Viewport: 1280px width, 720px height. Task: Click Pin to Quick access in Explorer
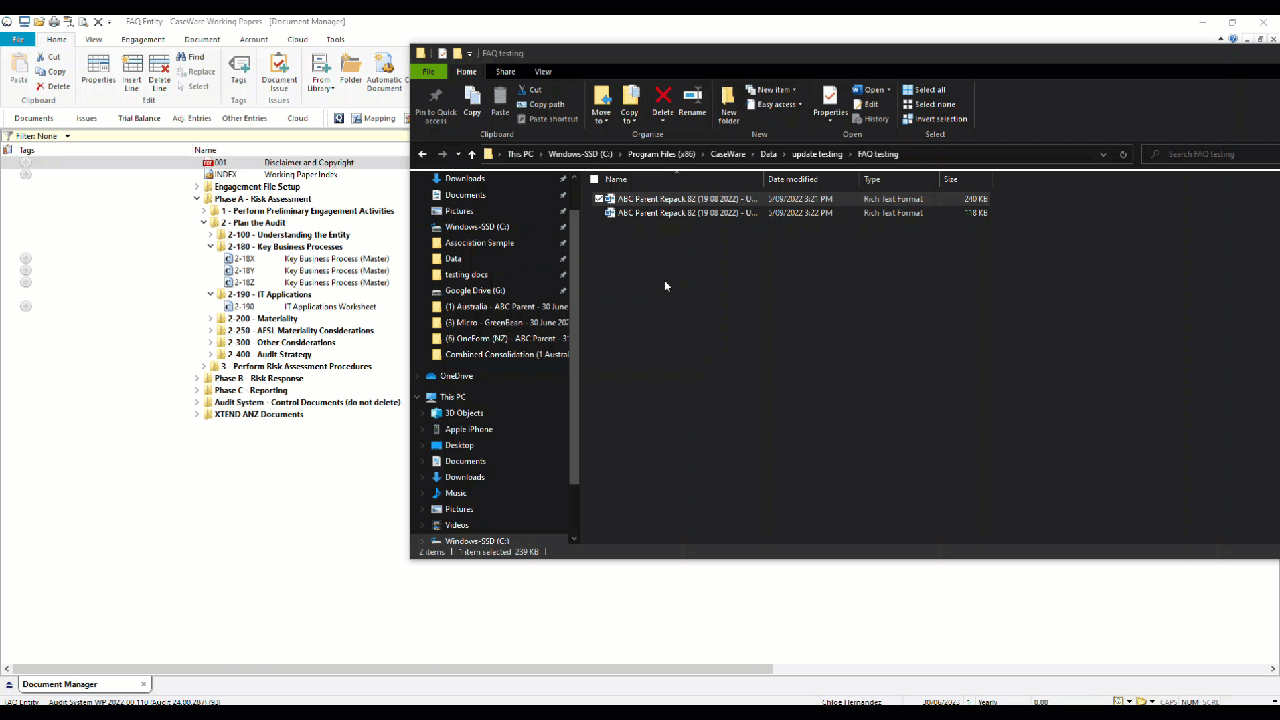point(436,104)
